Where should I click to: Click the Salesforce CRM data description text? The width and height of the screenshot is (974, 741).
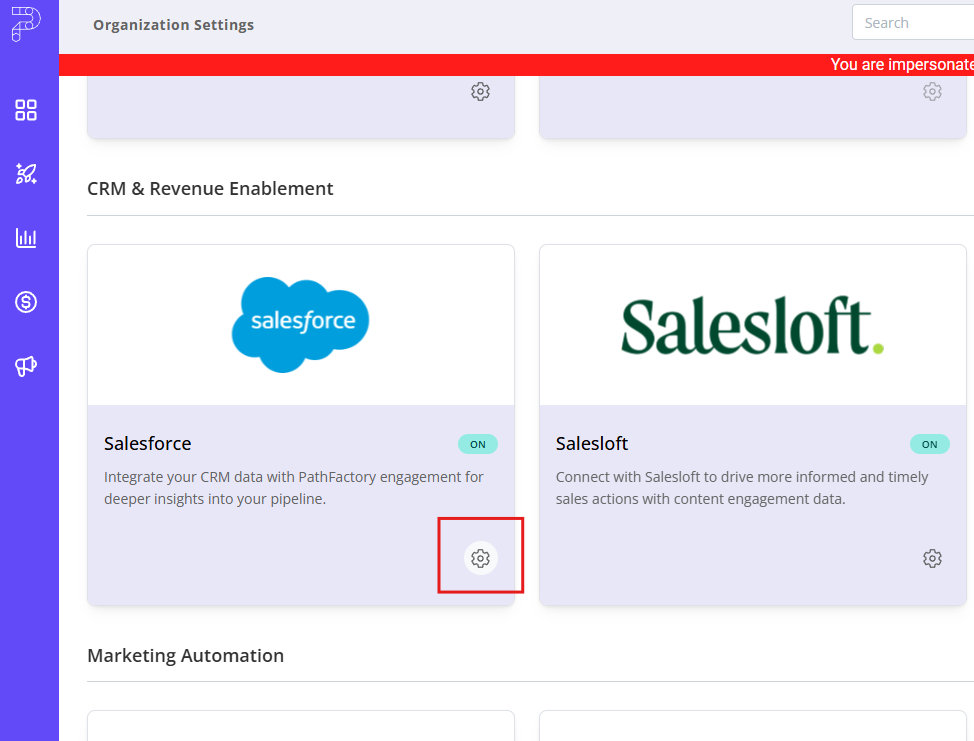point(293,488)
